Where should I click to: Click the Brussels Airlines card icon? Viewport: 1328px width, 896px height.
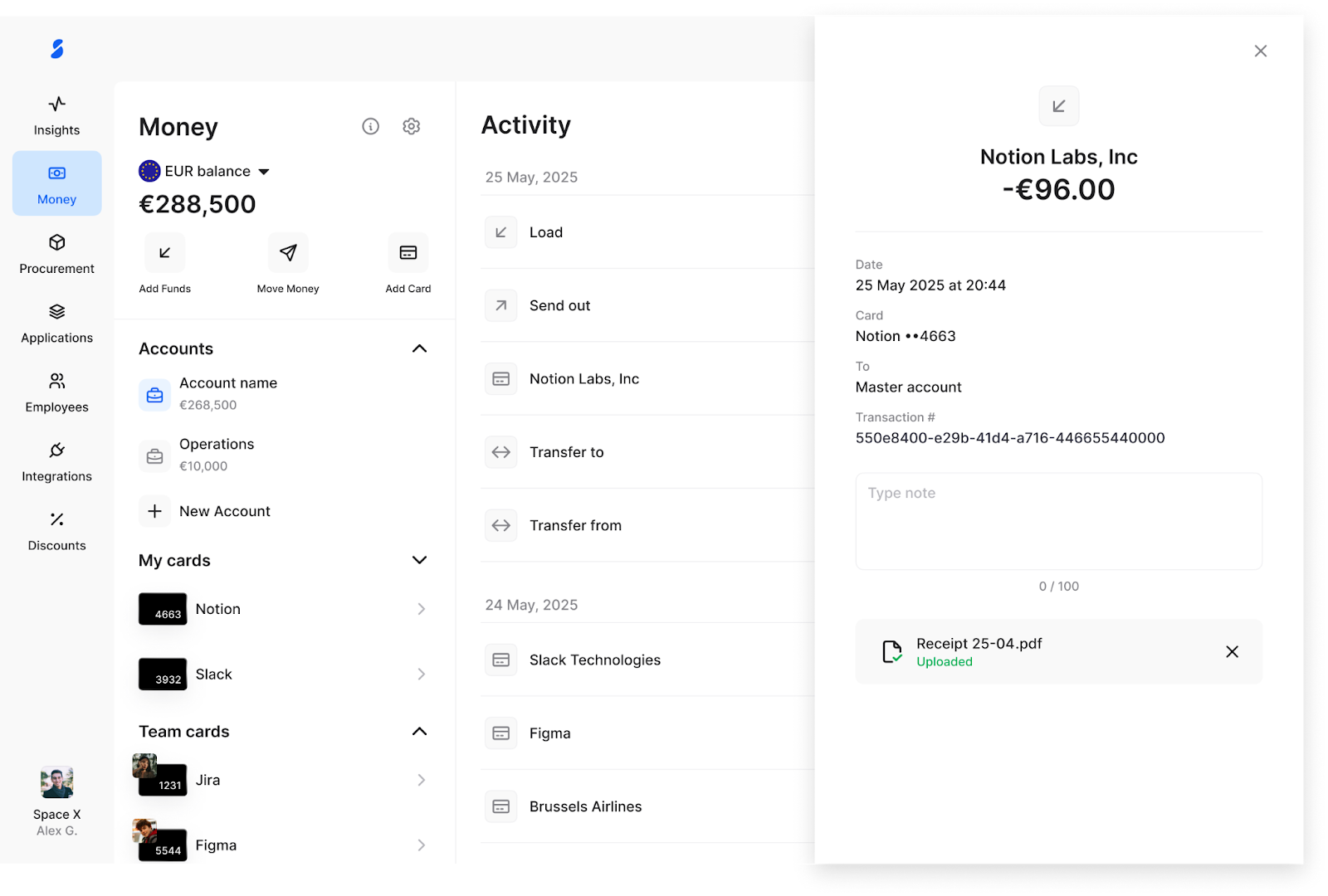coord(501,806)
